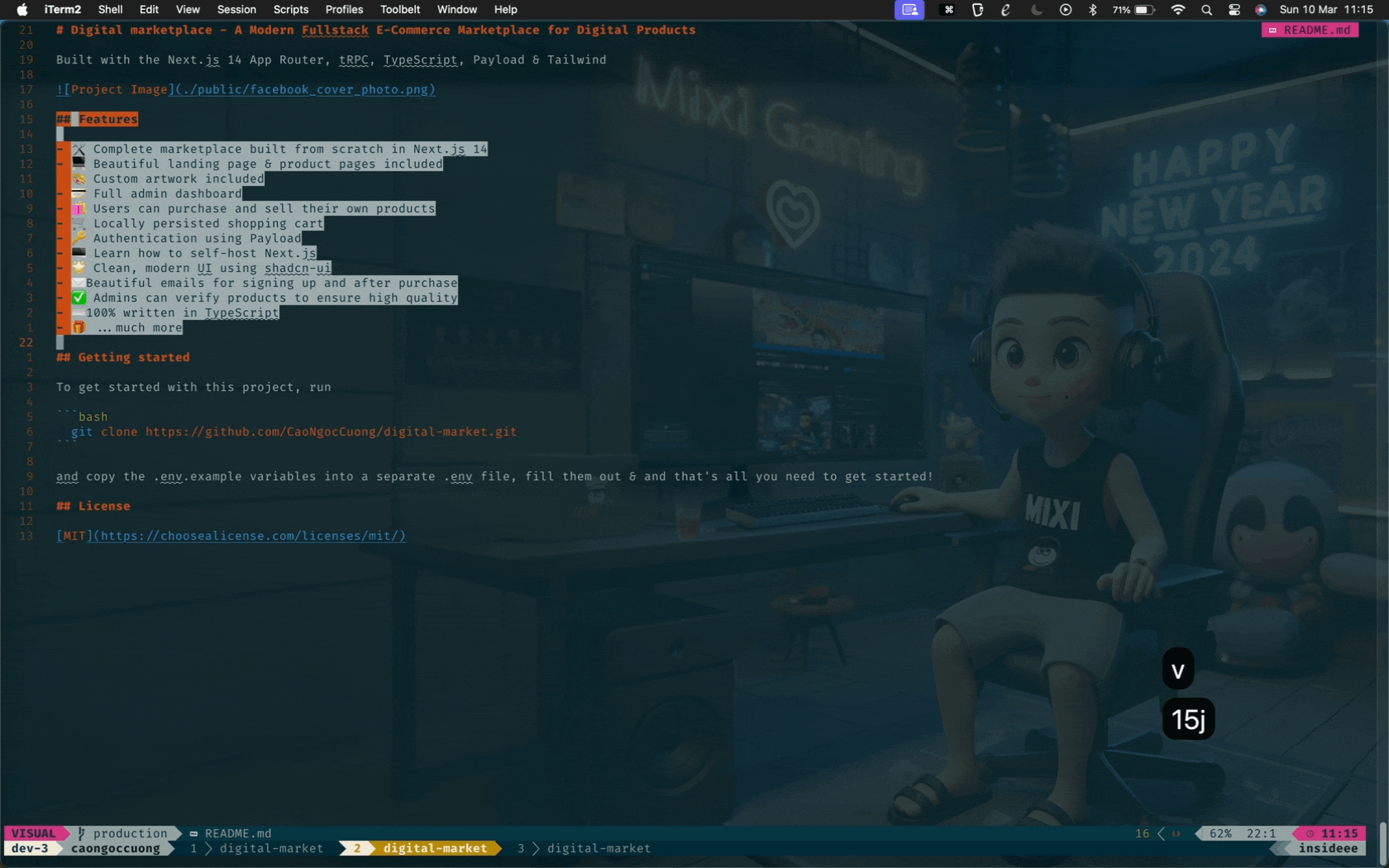Screen dimensions: 1389x868
Task: Click the production git branch indicator
Action: [123, 833]
